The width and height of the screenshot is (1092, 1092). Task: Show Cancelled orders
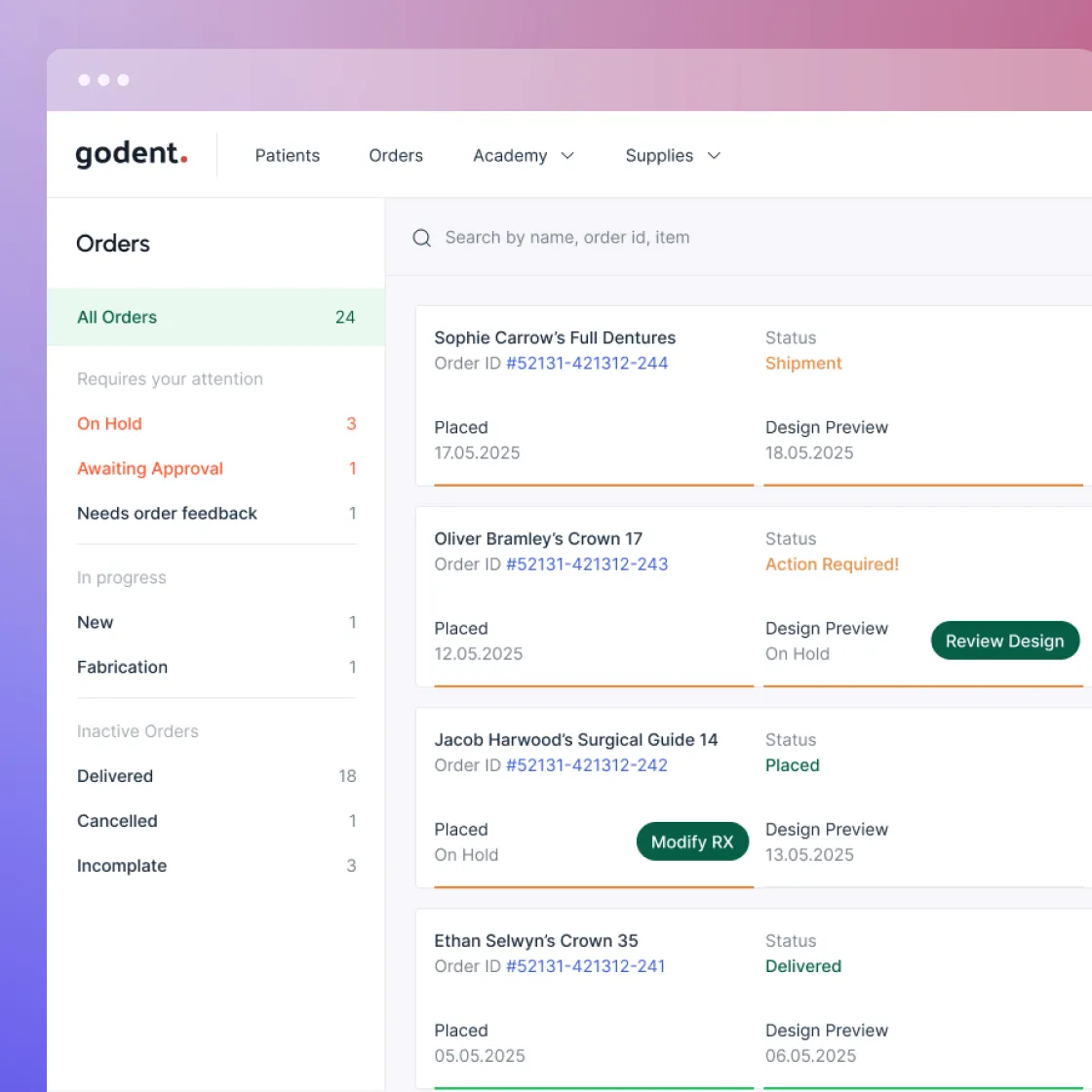(x=215, y=820)
